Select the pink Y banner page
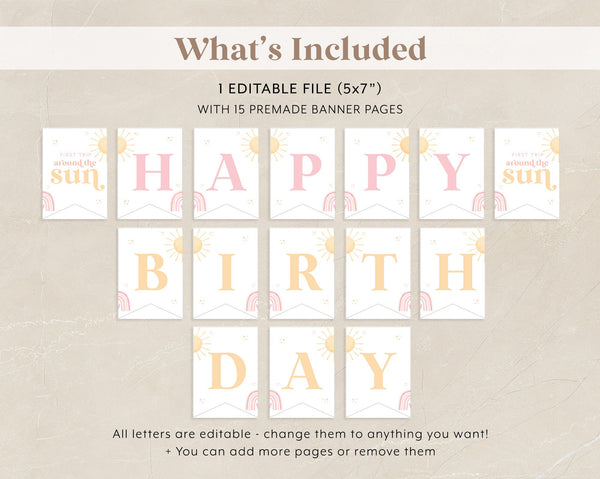The height and width of the screenshot is (479, 600). click(x=452, y=173)
